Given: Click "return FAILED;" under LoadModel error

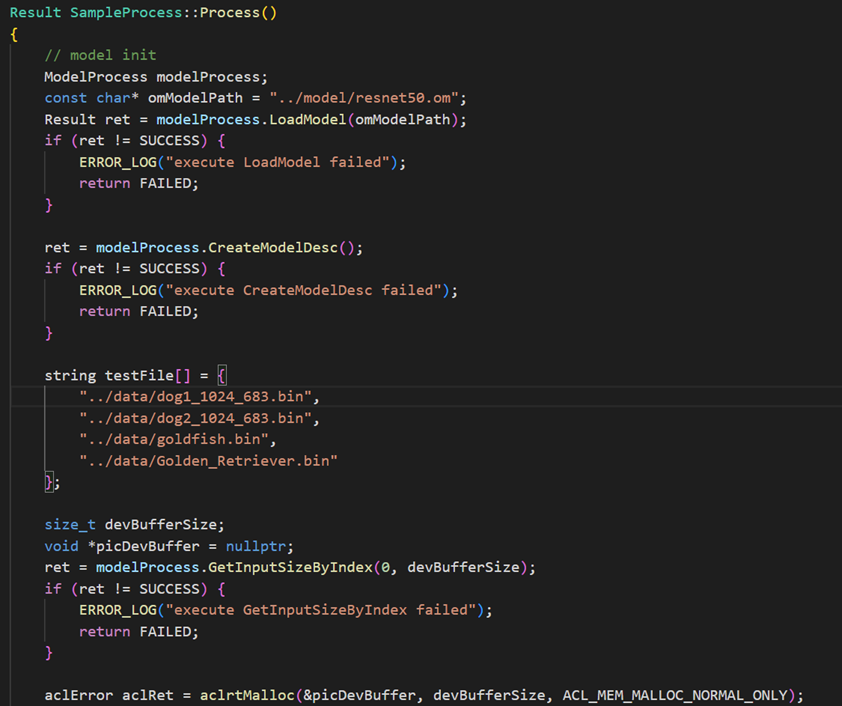Looking at the screenshot, I should [139, 184].
